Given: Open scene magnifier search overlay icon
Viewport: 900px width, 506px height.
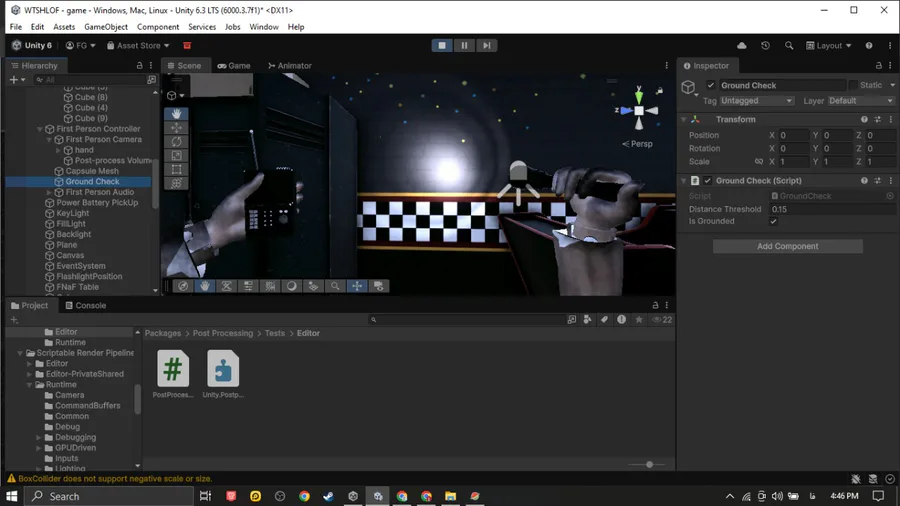Looking at the screenshot, I should coord(335,286).
